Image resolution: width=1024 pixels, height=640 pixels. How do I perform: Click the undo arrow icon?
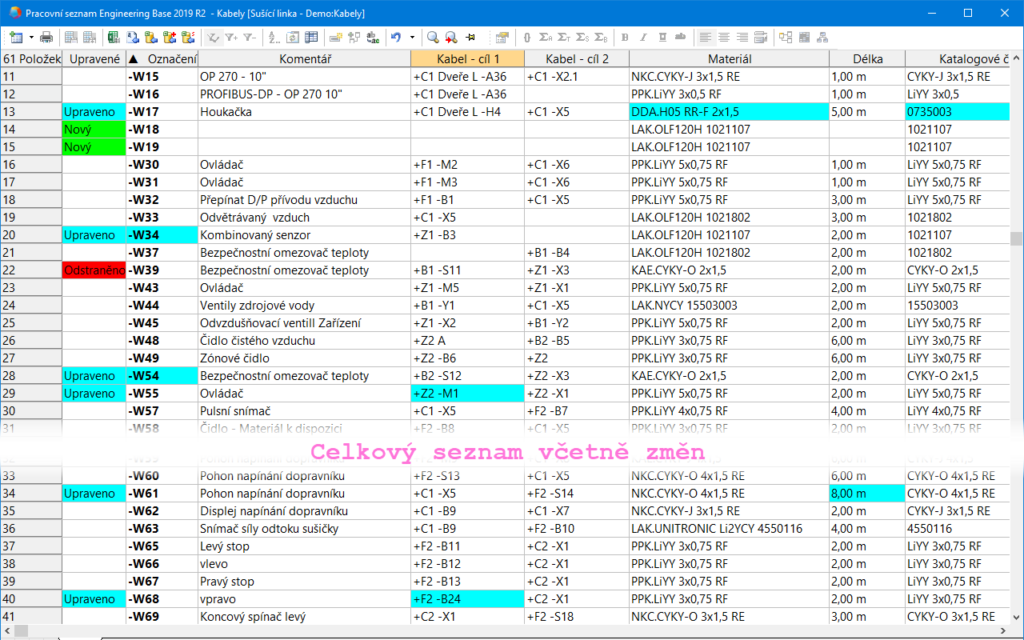396,37
